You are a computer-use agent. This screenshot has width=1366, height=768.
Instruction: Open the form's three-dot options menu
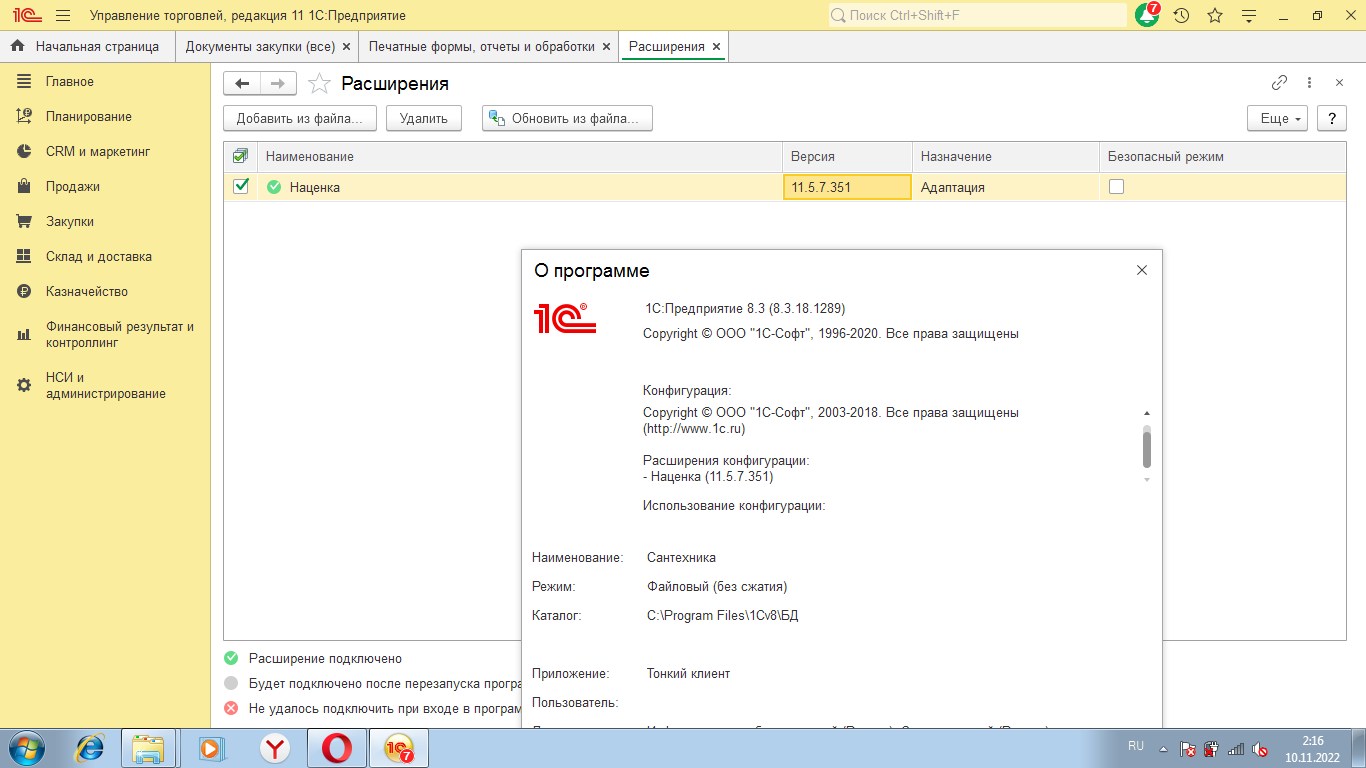1310,83
